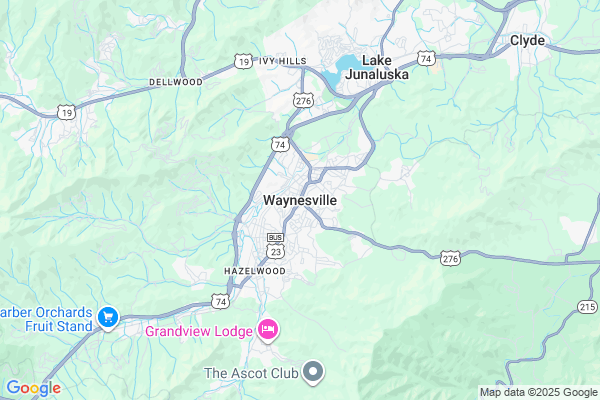Click the US 74 shield near Clyde
Screen dimensions: 600x400
point(426,59)
